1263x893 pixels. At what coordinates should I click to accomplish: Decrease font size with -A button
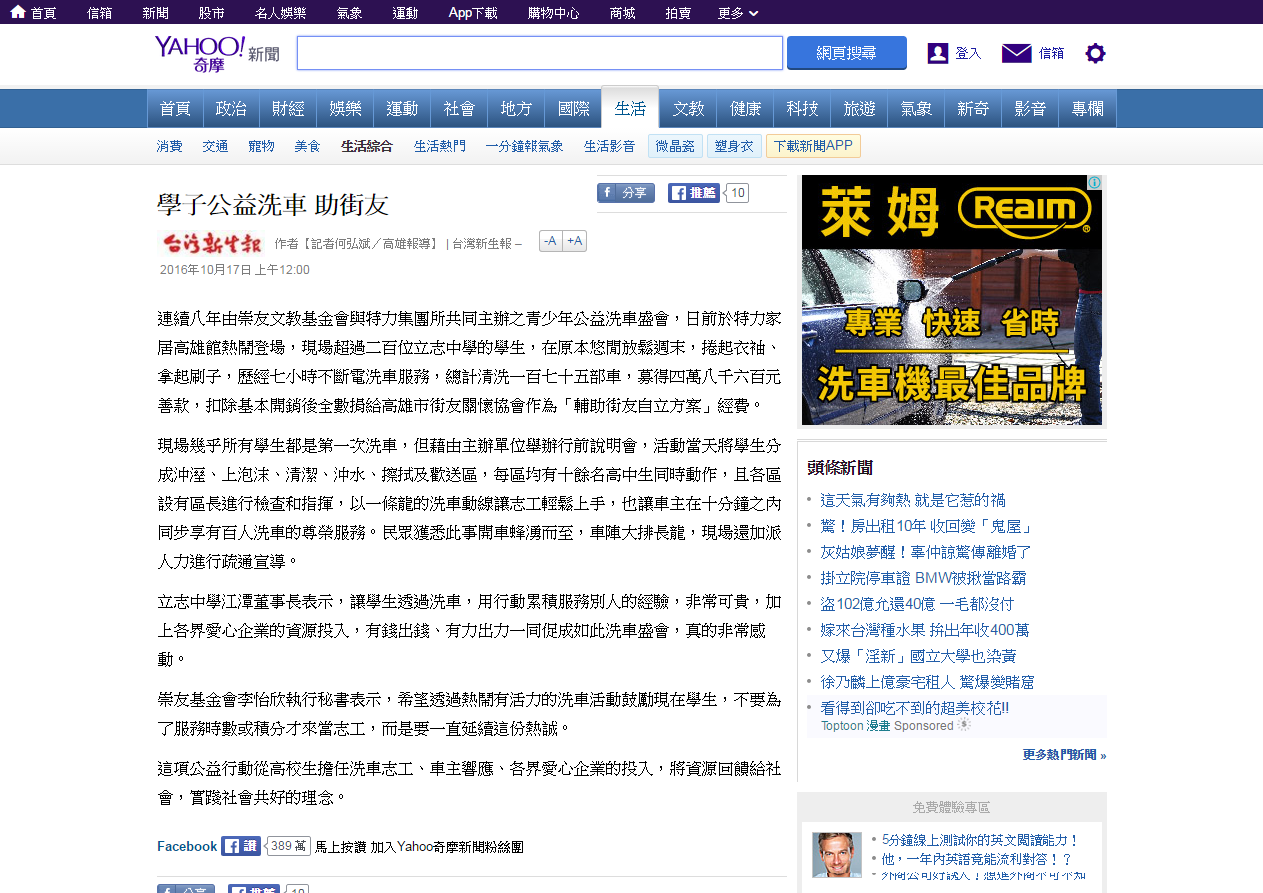550,241
